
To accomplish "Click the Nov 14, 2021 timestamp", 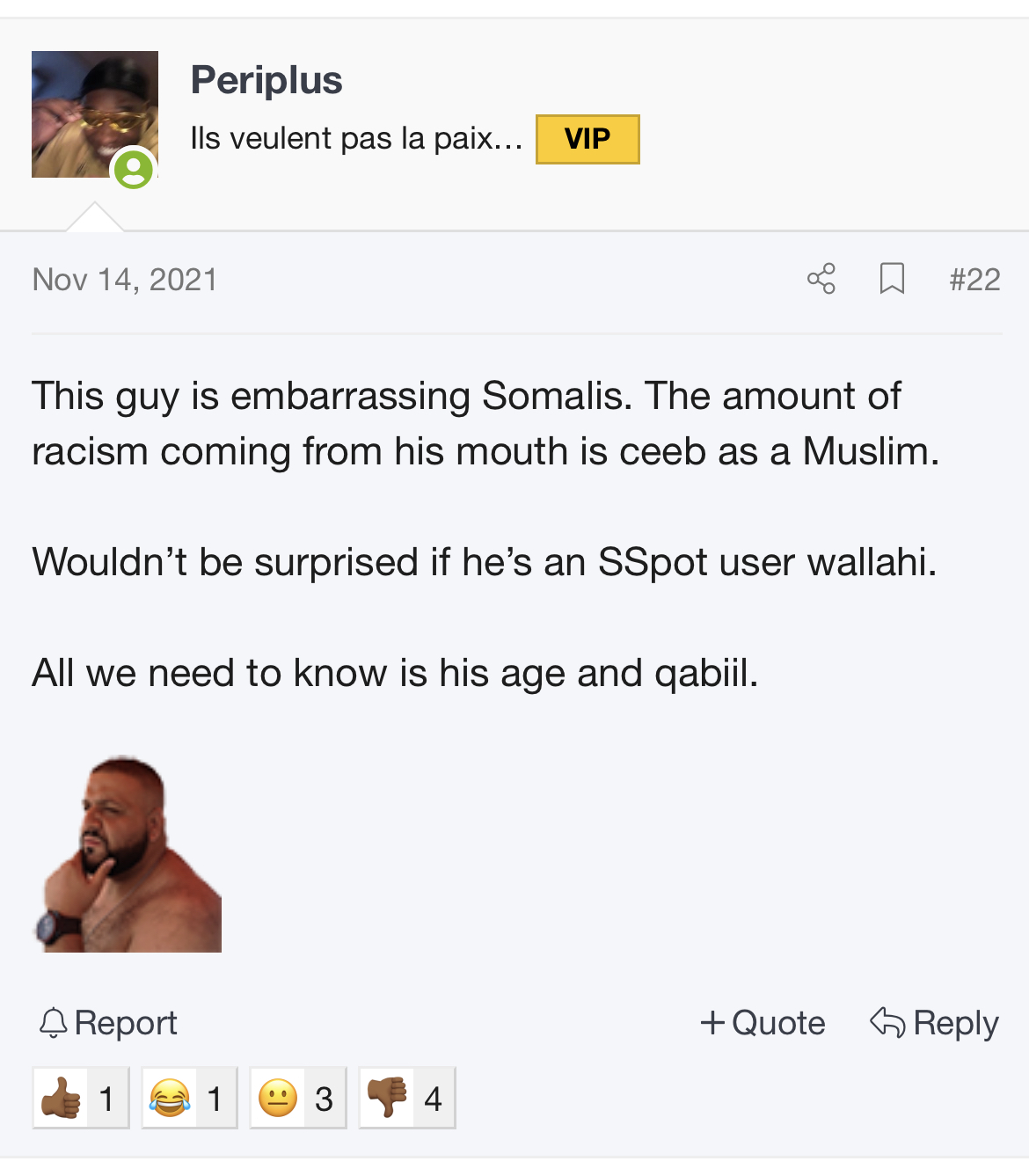I will (x=125, y=280).
